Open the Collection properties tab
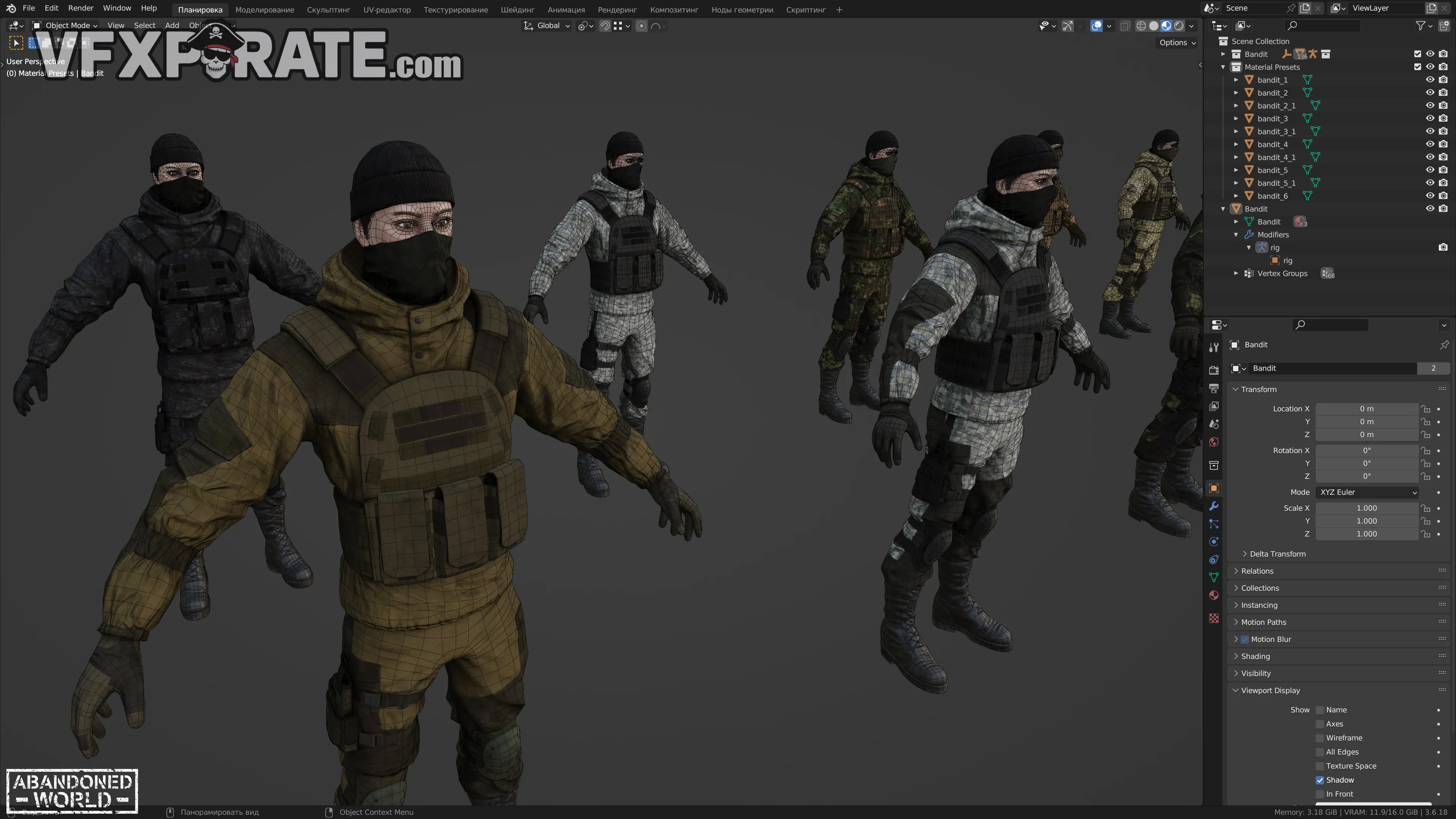The height and width of the screenshot is (819, 1456). [1213, 465]
